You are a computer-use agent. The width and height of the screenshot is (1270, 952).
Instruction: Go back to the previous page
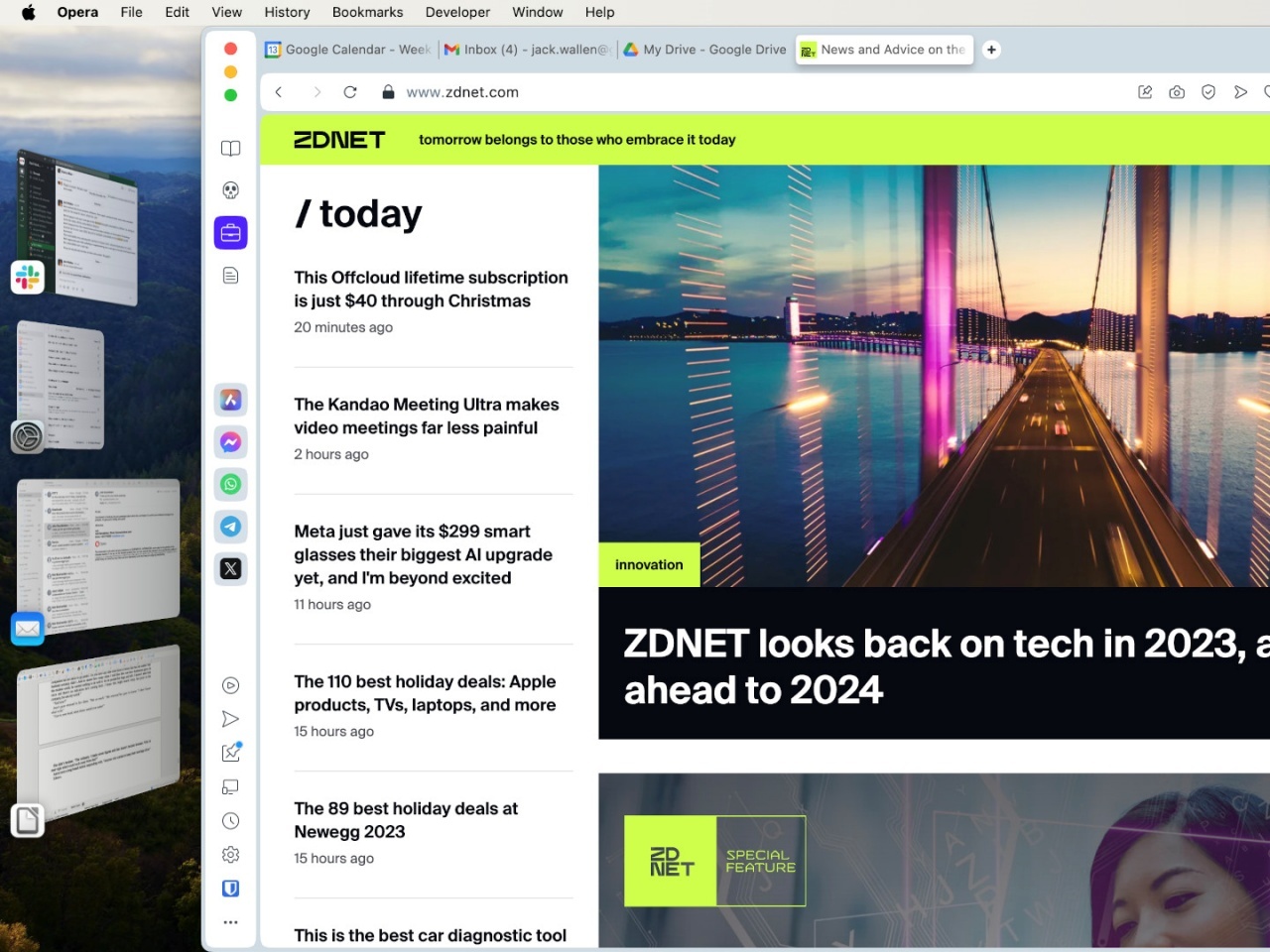[x=279, y=92]
